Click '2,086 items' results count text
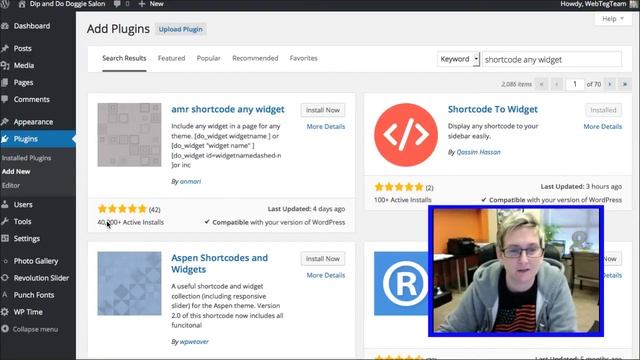 pos(516,84)
